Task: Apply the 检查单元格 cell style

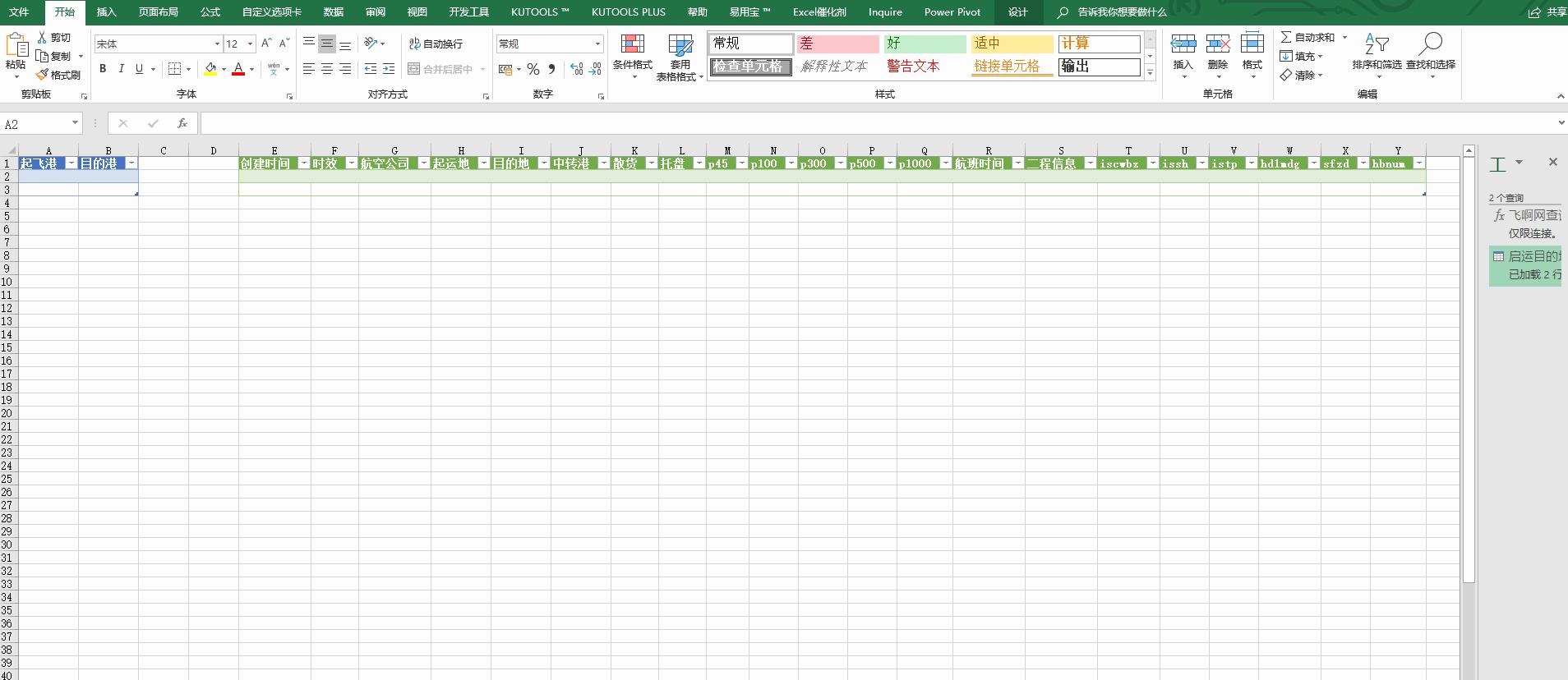Action: 751,67
